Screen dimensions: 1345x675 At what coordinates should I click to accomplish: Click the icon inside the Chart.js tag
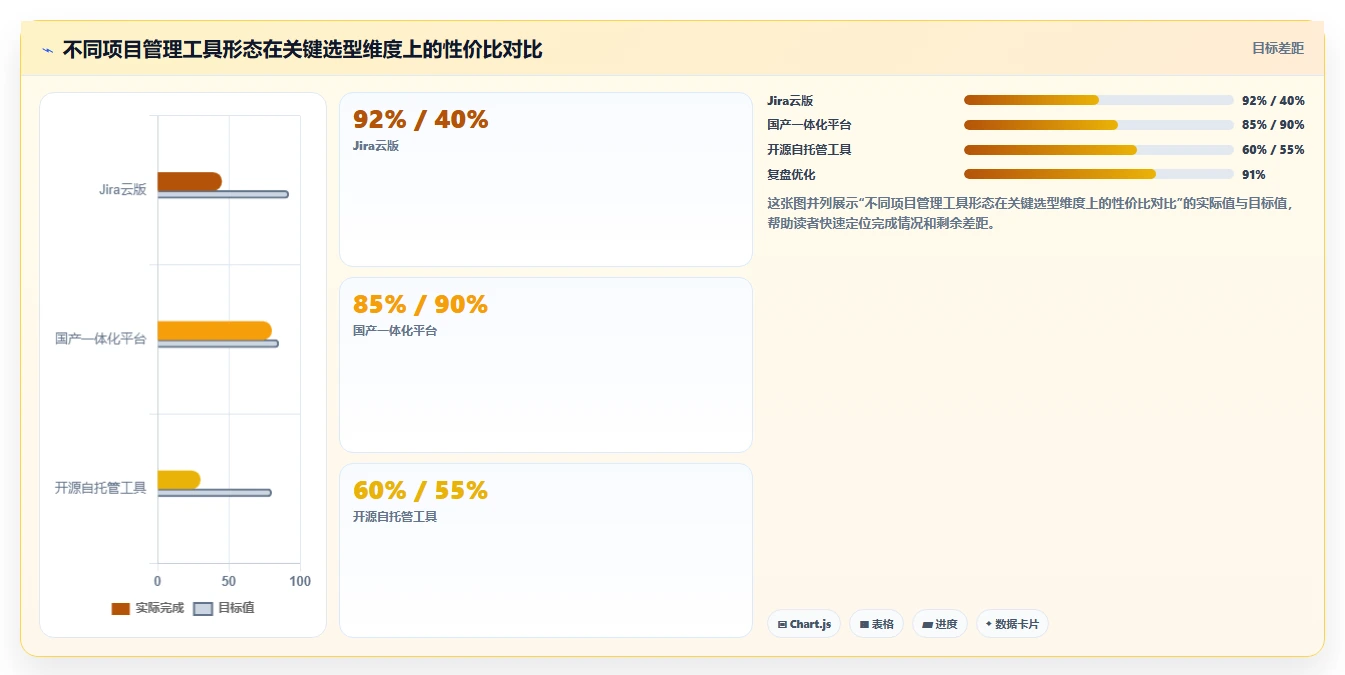pyautogui.click(x=782, y=624)
